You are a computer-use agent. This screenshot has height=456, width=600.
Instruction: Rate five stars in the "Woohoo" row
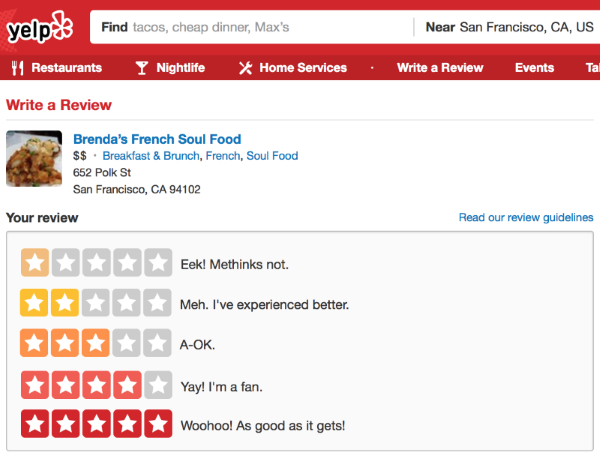pyautogui.click(x=157, y=424)
